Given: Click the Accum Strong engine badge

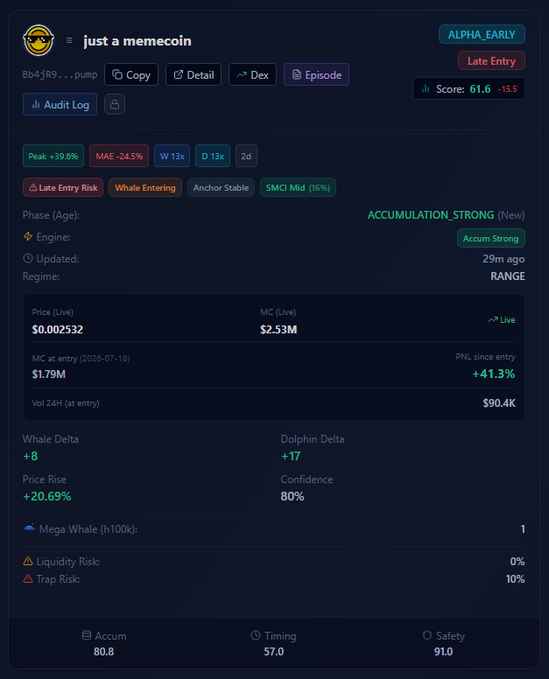Looking at the screenshot, I should point(491,238).
